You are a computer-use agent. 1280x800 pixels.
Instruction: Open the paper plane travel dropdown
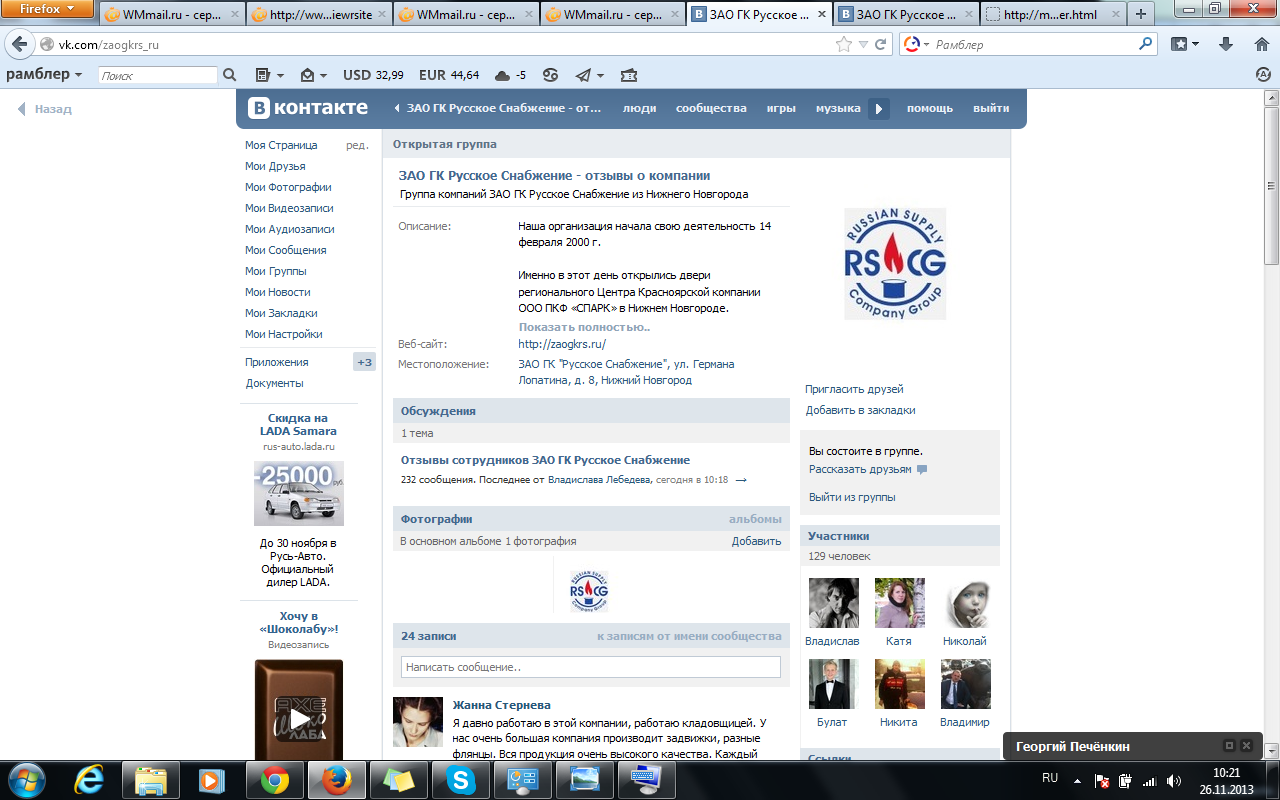click(x=590, y=75)
